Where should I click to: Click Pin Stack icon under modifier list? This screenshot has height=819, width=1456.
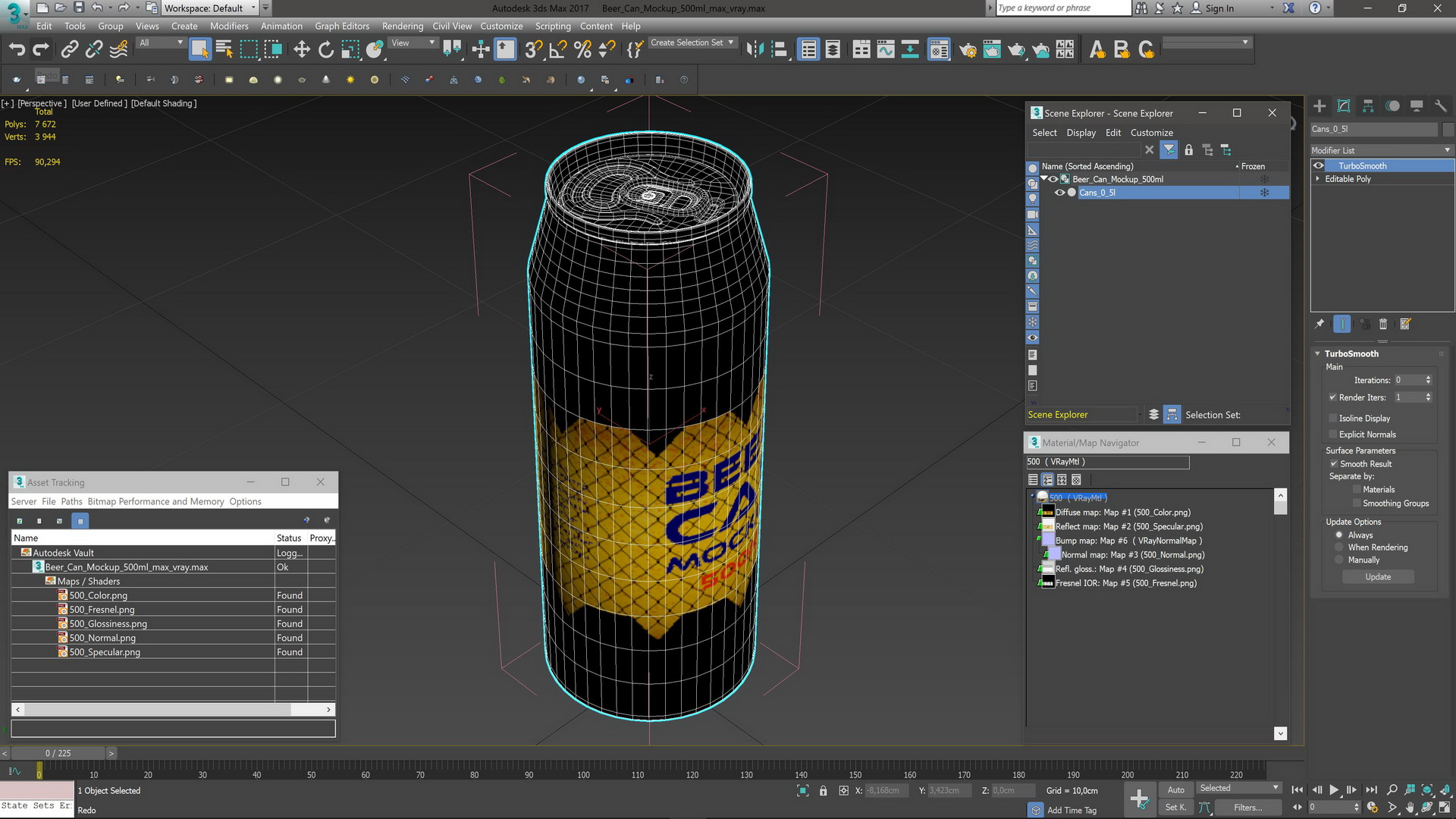click(x=1319, y=324)
